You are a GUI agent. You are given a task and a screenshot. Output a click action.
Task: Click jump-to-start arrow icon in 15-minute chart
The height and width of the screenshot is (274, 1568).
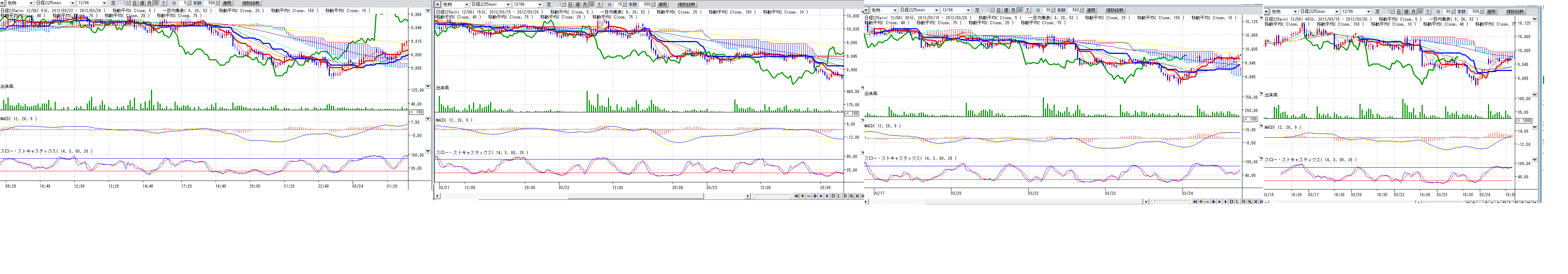point(797,196)
